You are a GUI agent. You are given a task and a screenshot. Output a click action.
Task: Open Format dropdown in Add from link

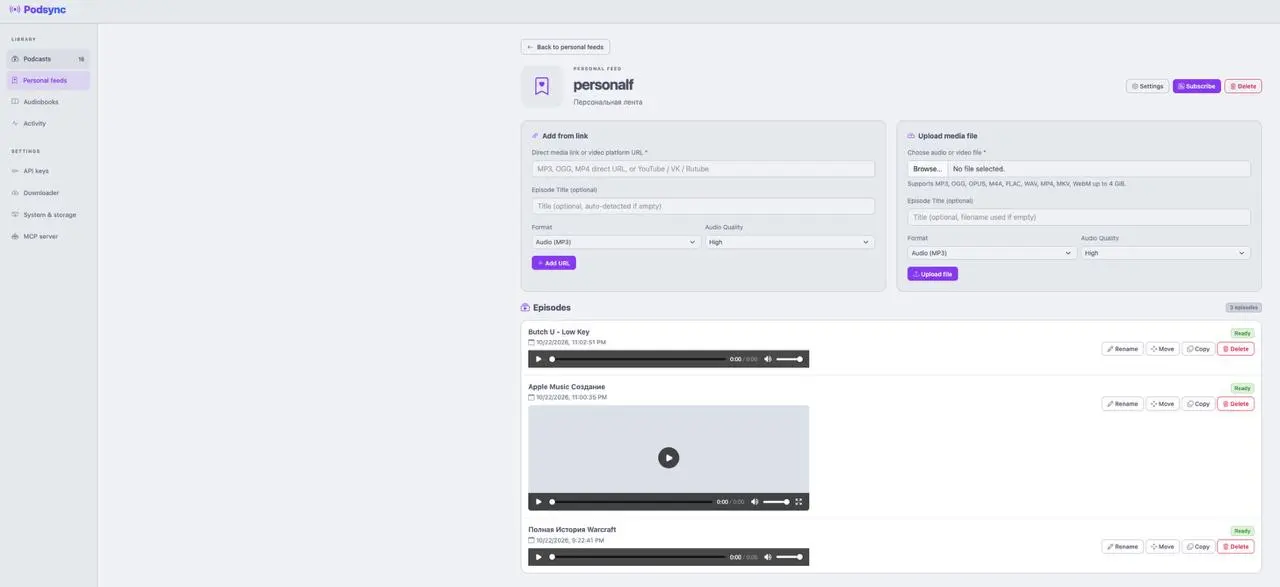[x=616, y=242]
